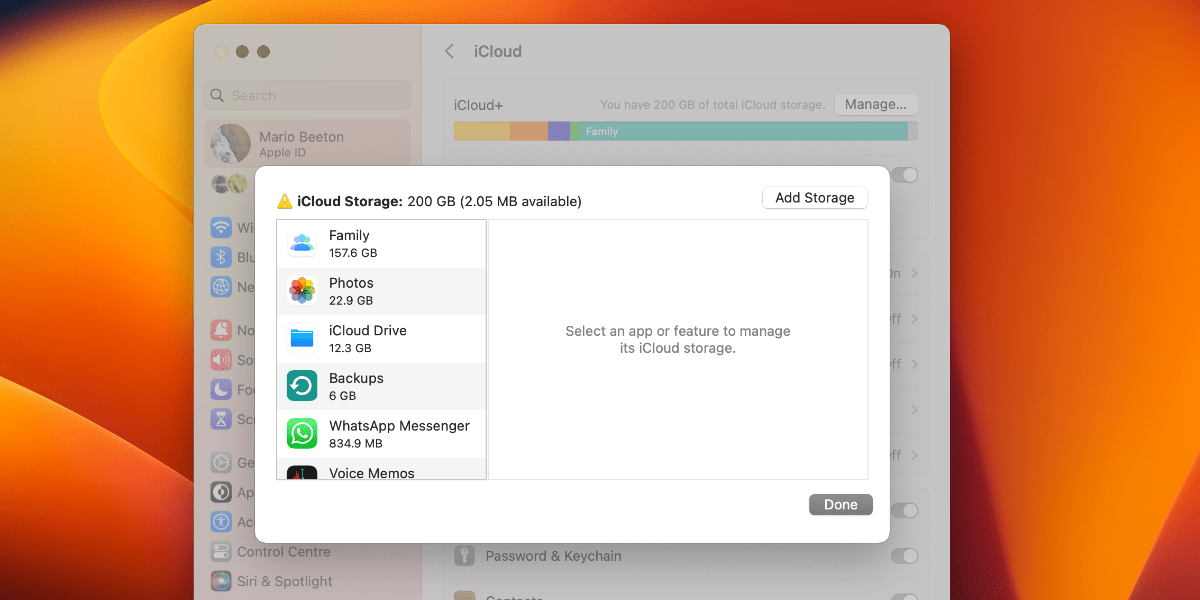
Task: Click the yellow warning triangle next to iCloud Storage
Action: [286, 200]
